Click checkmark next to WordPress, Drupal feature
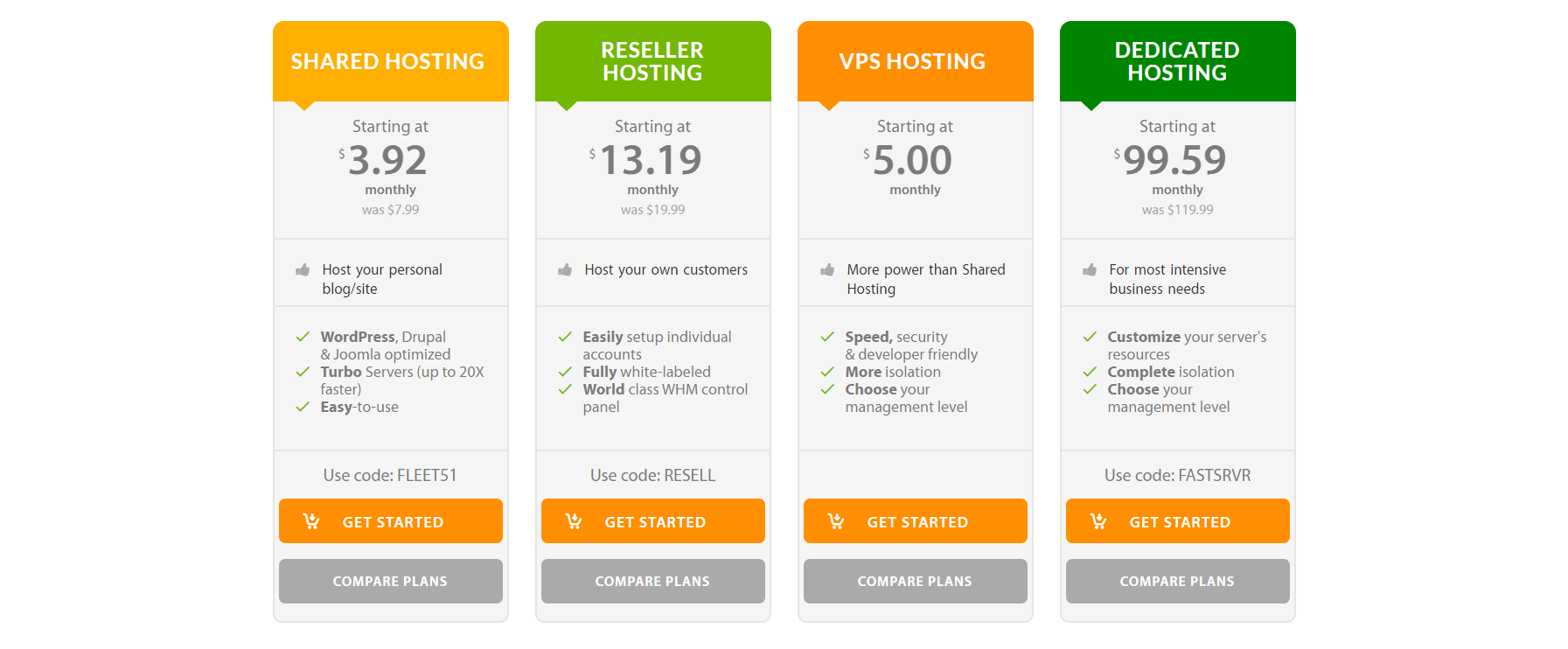The image size is (1568, 649). [303, 337]
